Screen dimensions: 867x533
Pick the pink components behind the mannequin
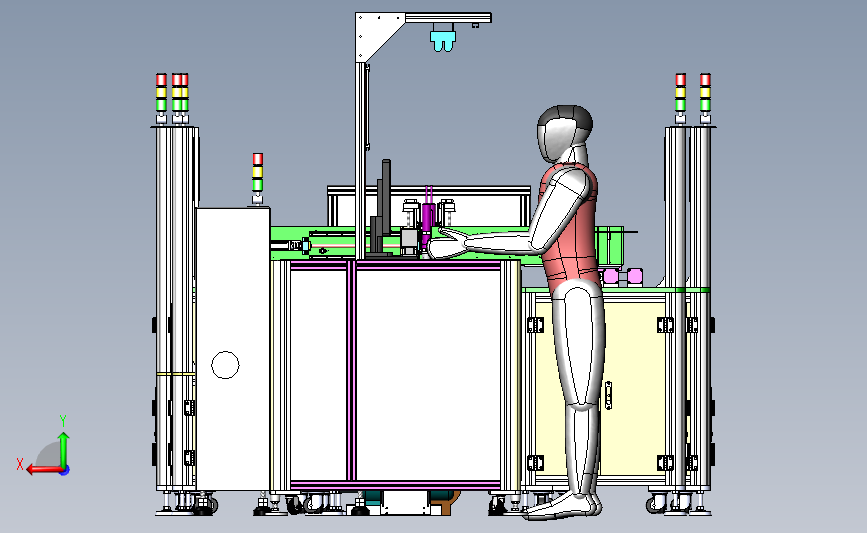coord(623,276)
